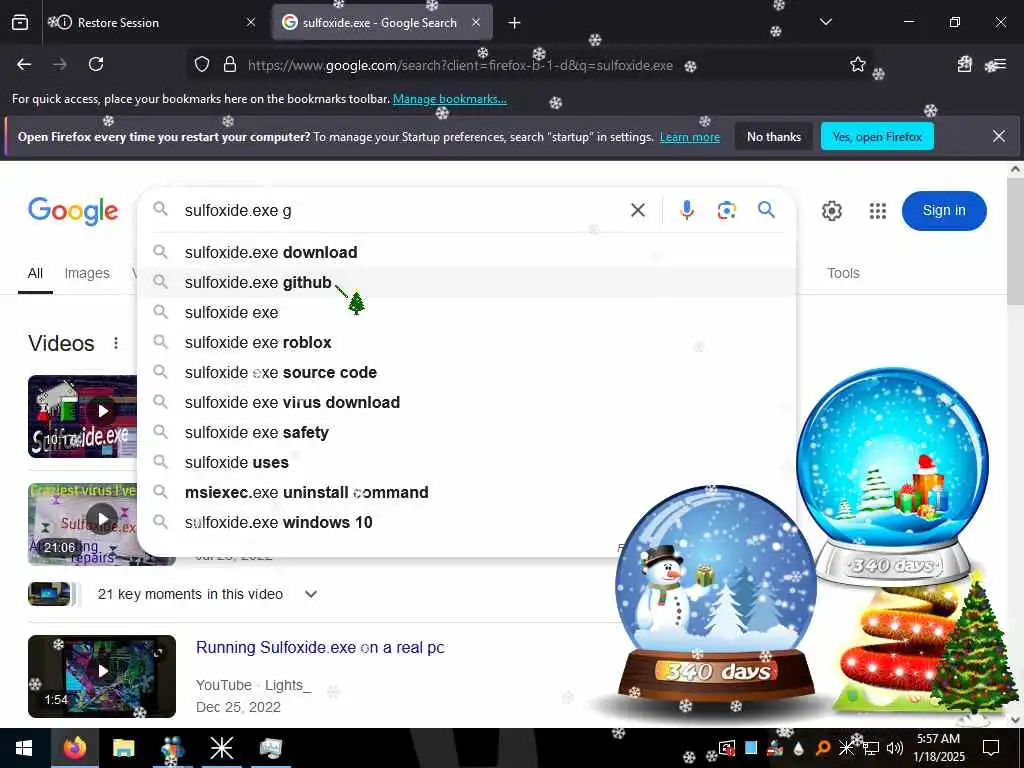Image resolution: width=1024 pixels, height=768 pixels.
Task: Clear the Google search box text
Action: [x=637, y=210]
